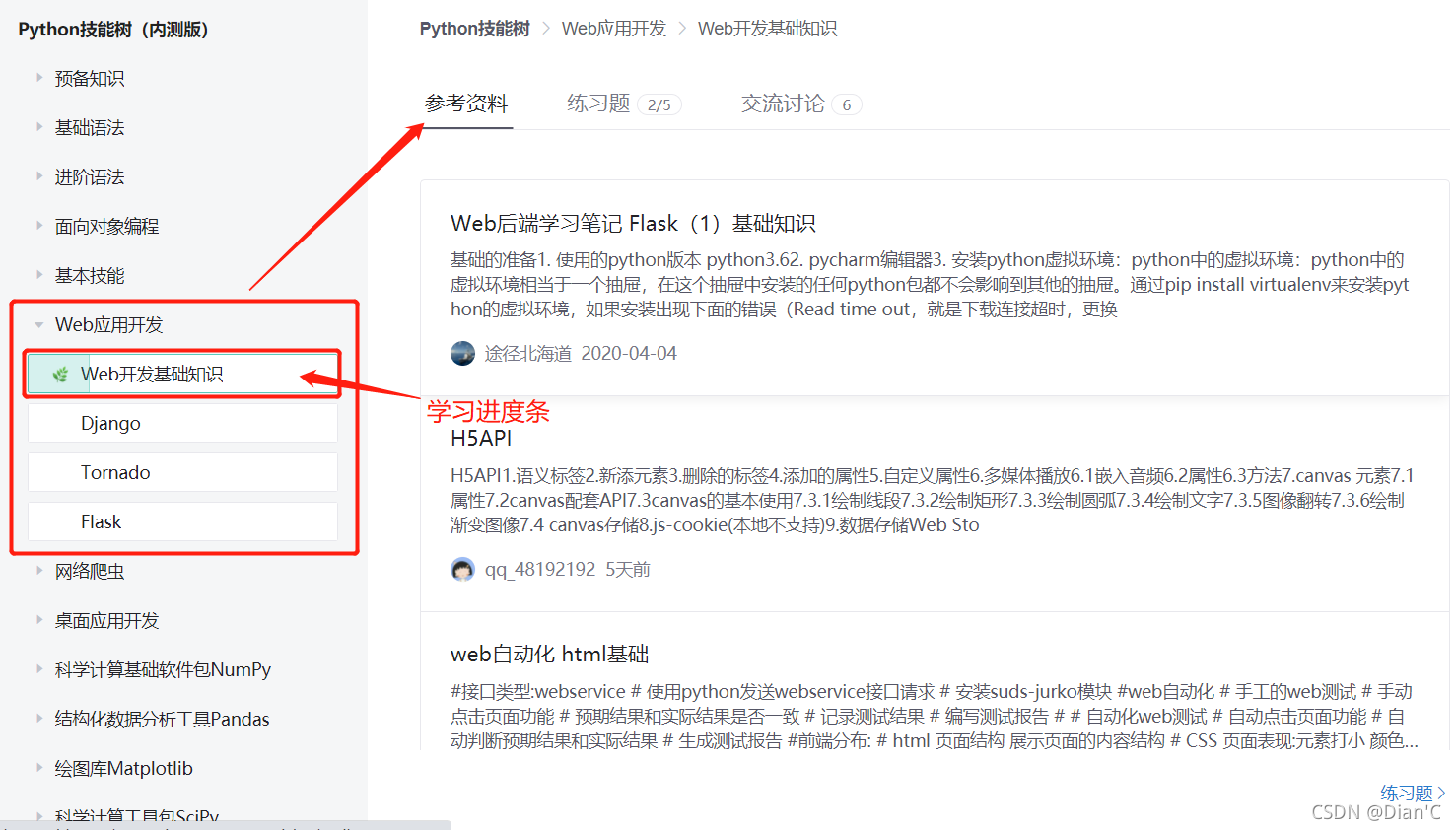Expand the 结构化数据分析工具Pandas arrow
This screenshot has height=830, width=1456.
pos(39,718)
